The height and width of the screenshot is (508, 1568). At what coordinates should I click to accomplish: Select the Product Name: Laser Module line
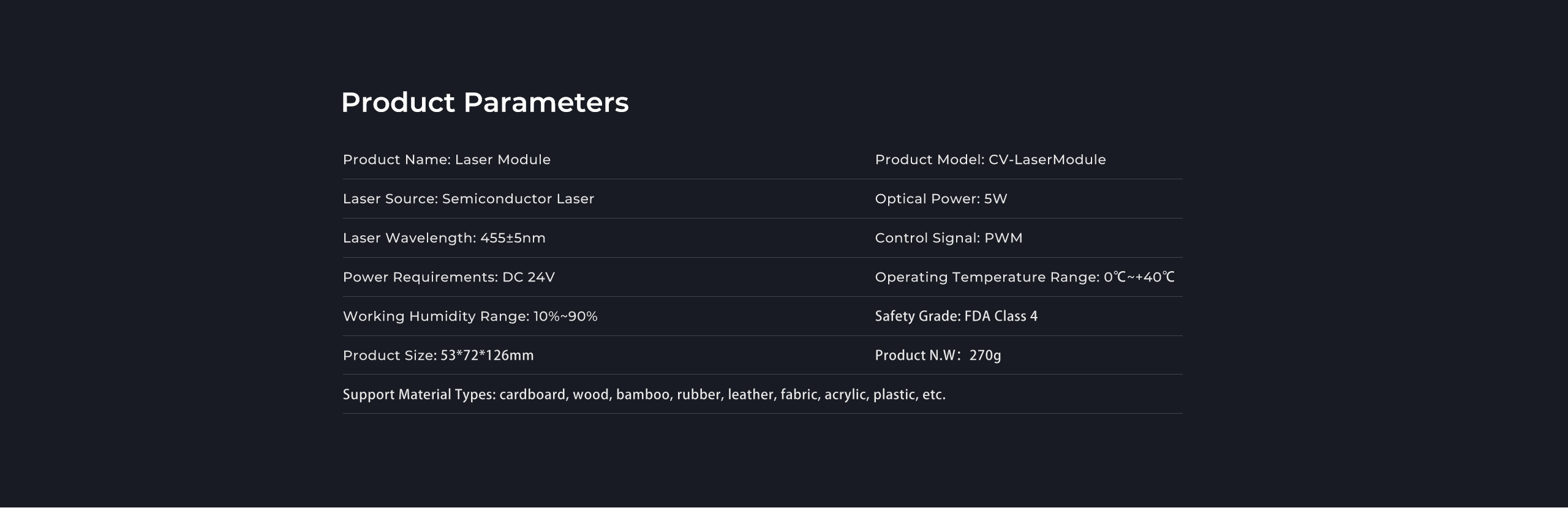pos(447,160)
